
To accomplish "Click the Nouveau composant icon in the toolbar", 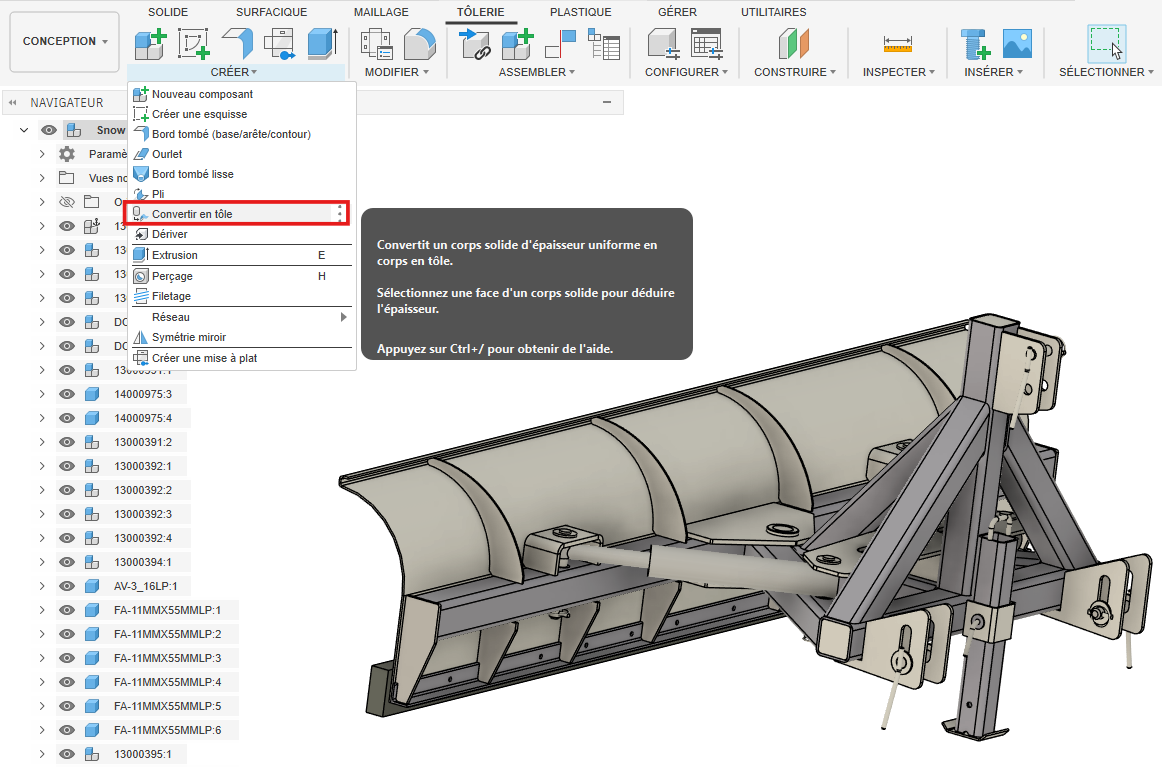I will 150,43.
